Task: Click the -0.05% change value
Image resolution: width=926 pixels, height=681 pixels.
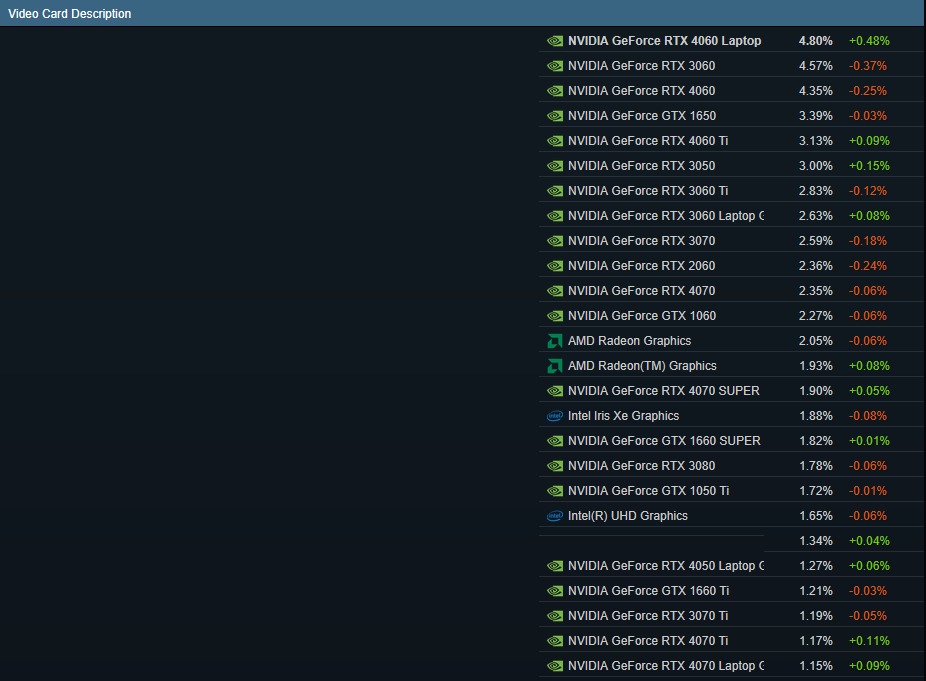Action: pyautogui.click(x=868, y=616)
